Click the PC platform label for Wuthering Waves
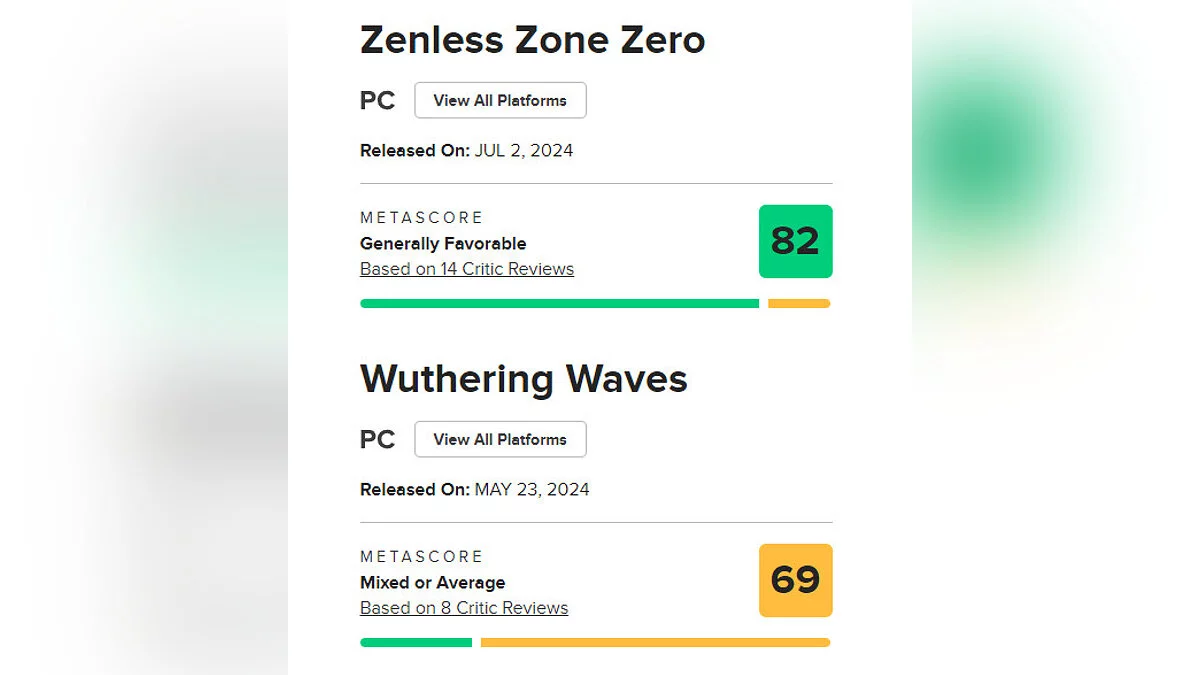Viewport: 1200px width, 675px height. (x=377, y=440)
